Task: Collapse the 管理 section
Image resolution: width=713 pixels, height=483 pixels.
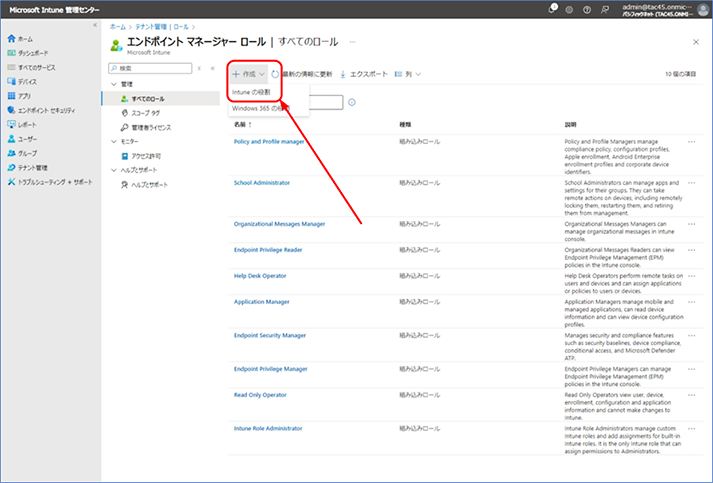Action: pyautogui.click(x=114, y=84)
